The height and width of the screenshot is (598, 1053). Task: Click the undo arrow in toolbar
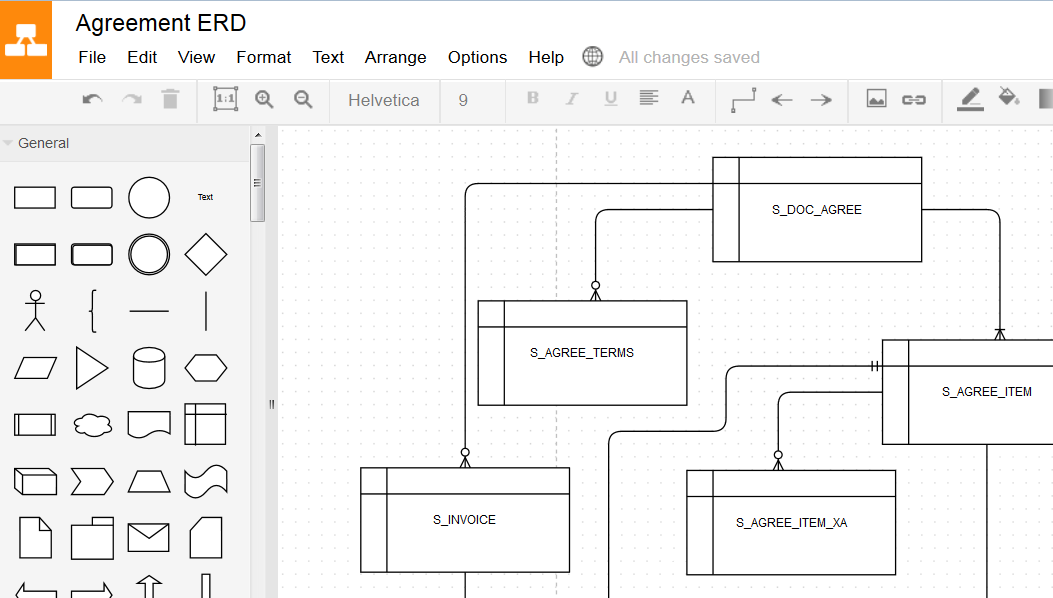pyautogui.click(x=92, y=99)
